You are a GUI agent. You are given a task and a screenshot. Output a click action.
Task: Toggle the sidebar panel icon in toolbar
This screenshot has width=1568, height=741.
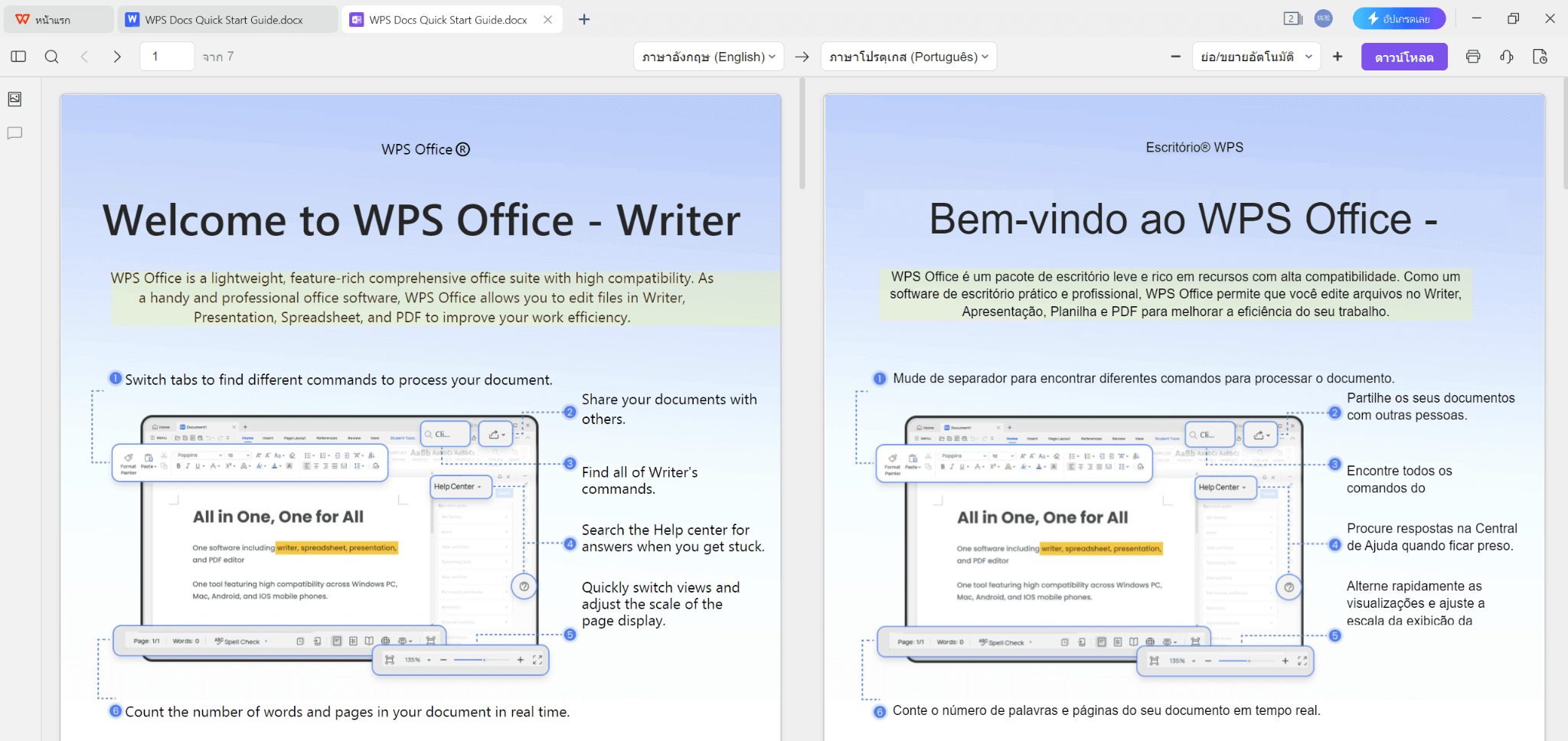[18, 57]
